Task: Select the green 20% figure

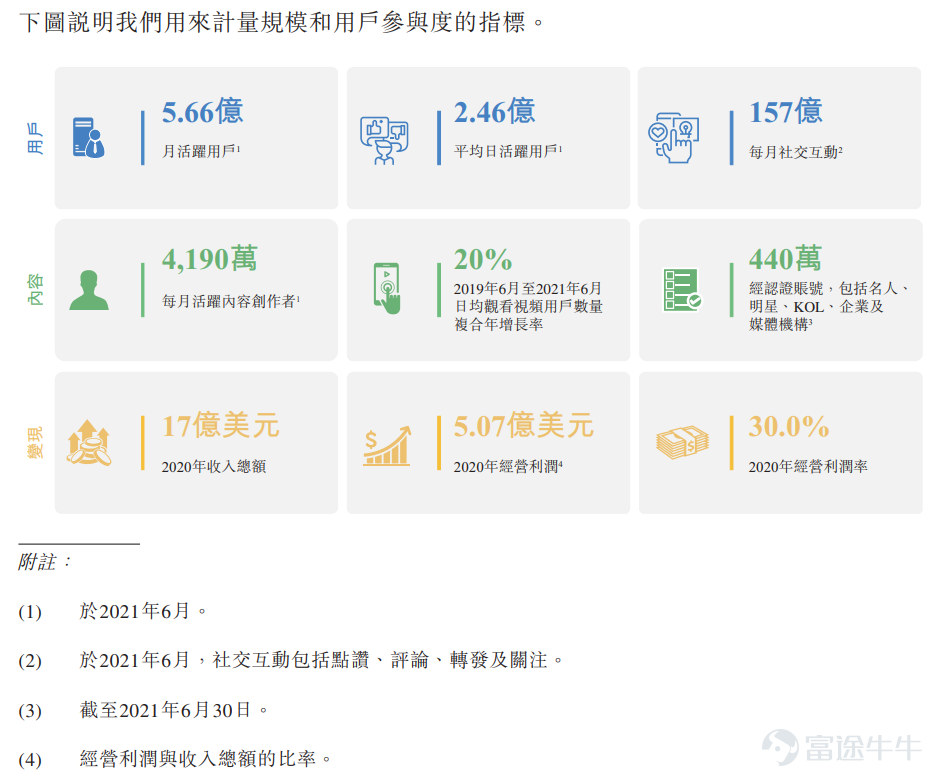Action: point(482,260)
